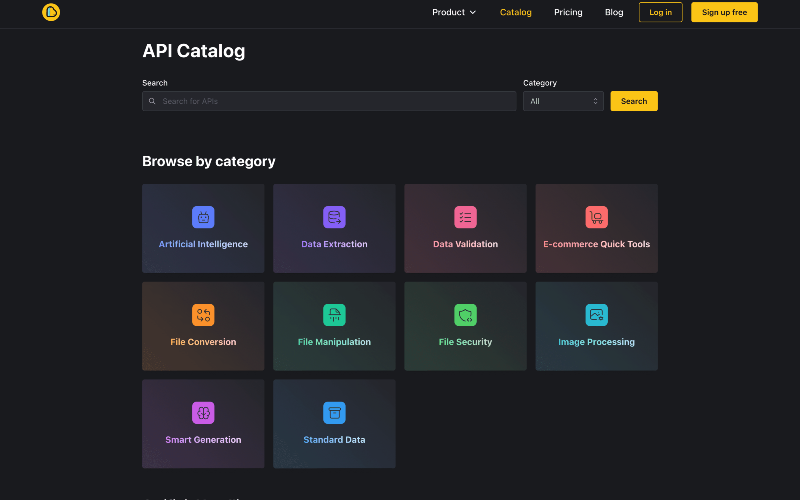
Task: Open the Artificial Intelligence category label
Action: (x=203, y=244)
